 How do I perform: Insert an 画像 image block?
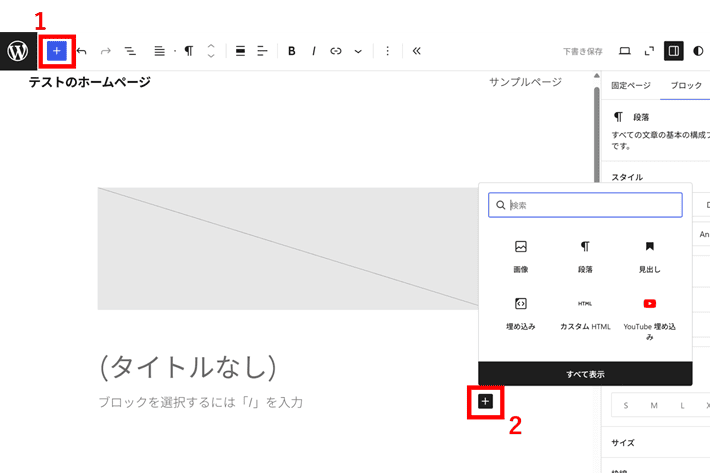(521, 257)
